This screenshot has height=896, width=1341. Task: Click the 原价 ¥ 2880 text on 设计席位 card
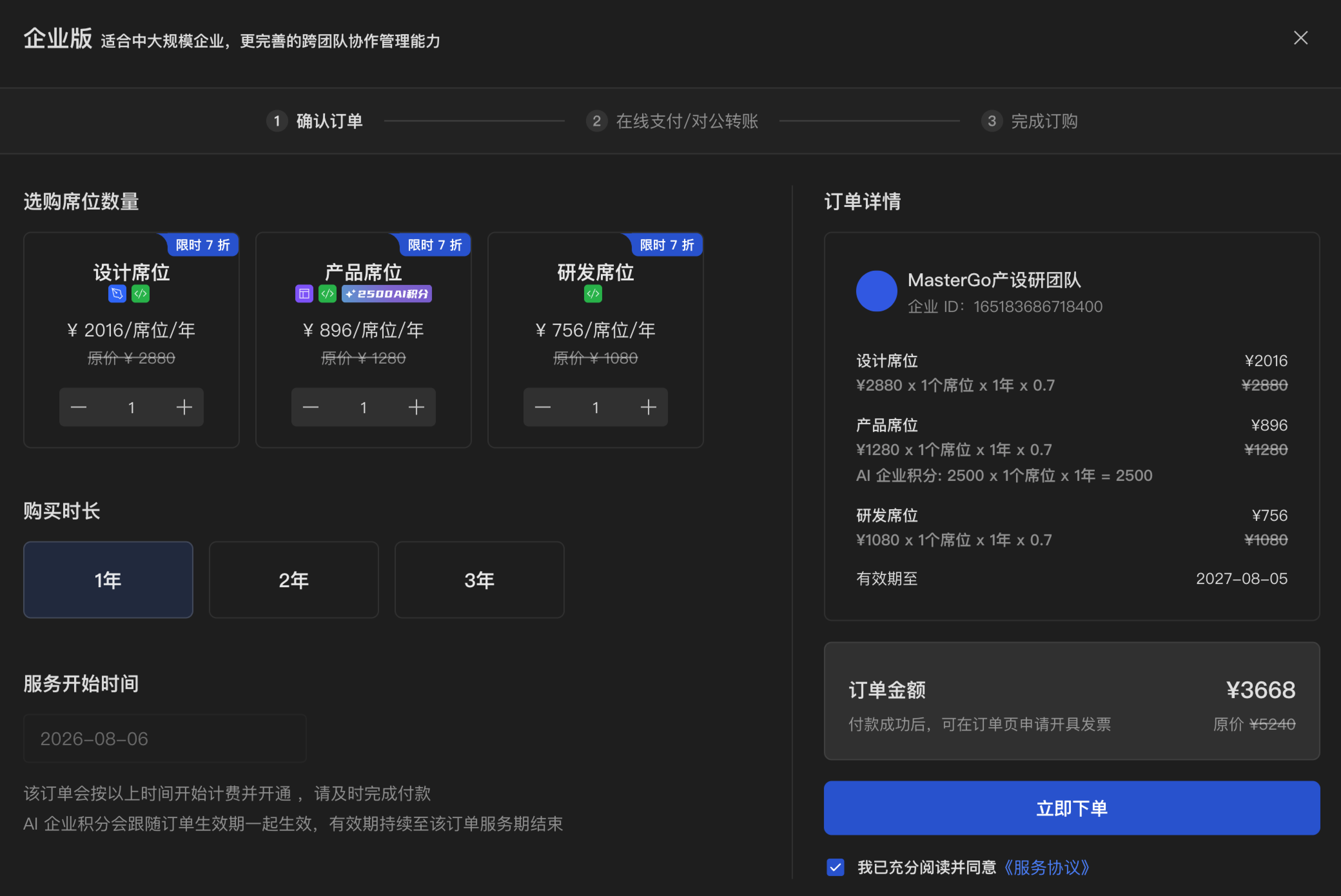[x=132, y=358]
